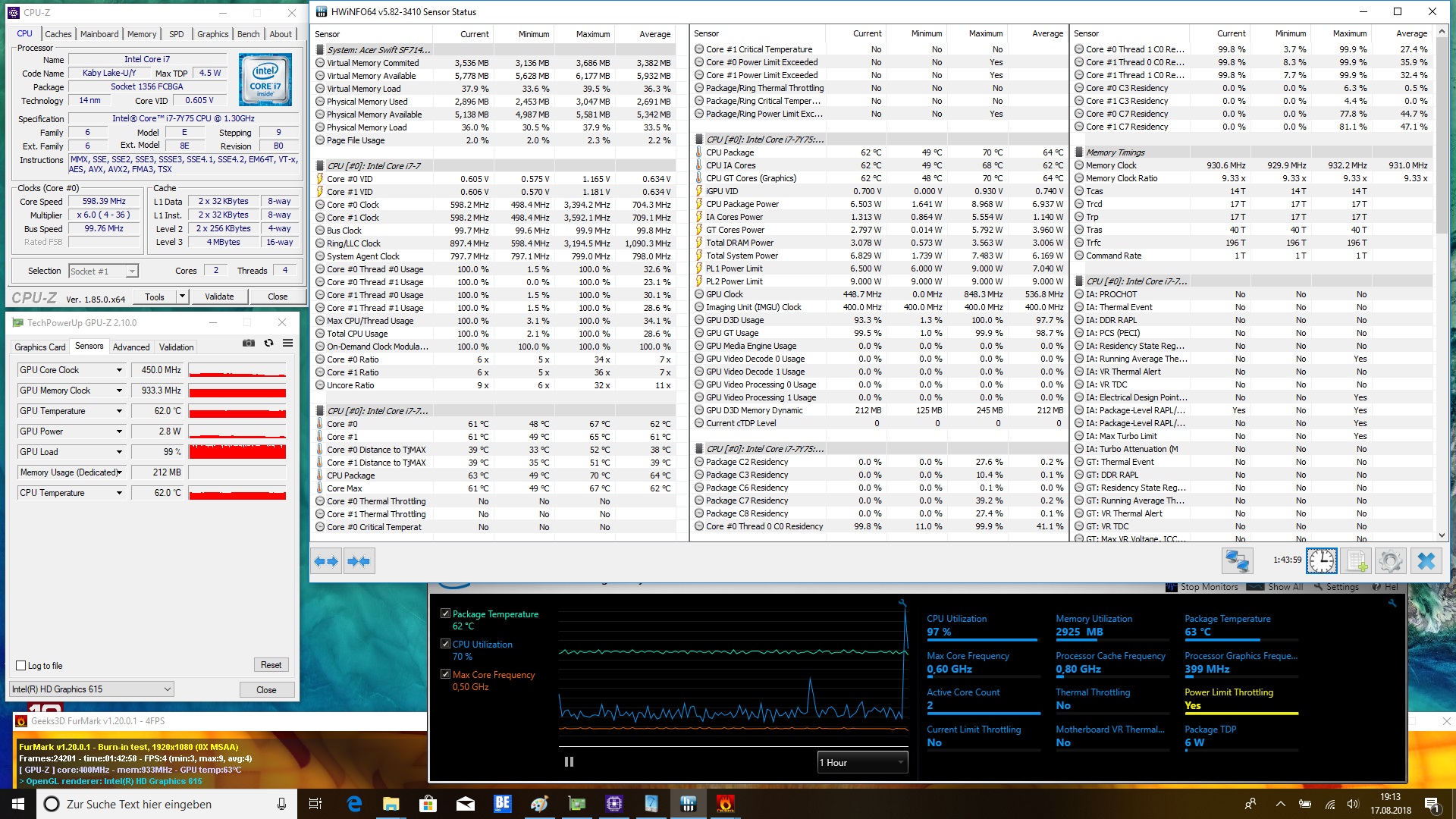Screen dimensions: 1456x819
Task: Open the GPU-Z hamburger menu icon
Action: (288, 344)
